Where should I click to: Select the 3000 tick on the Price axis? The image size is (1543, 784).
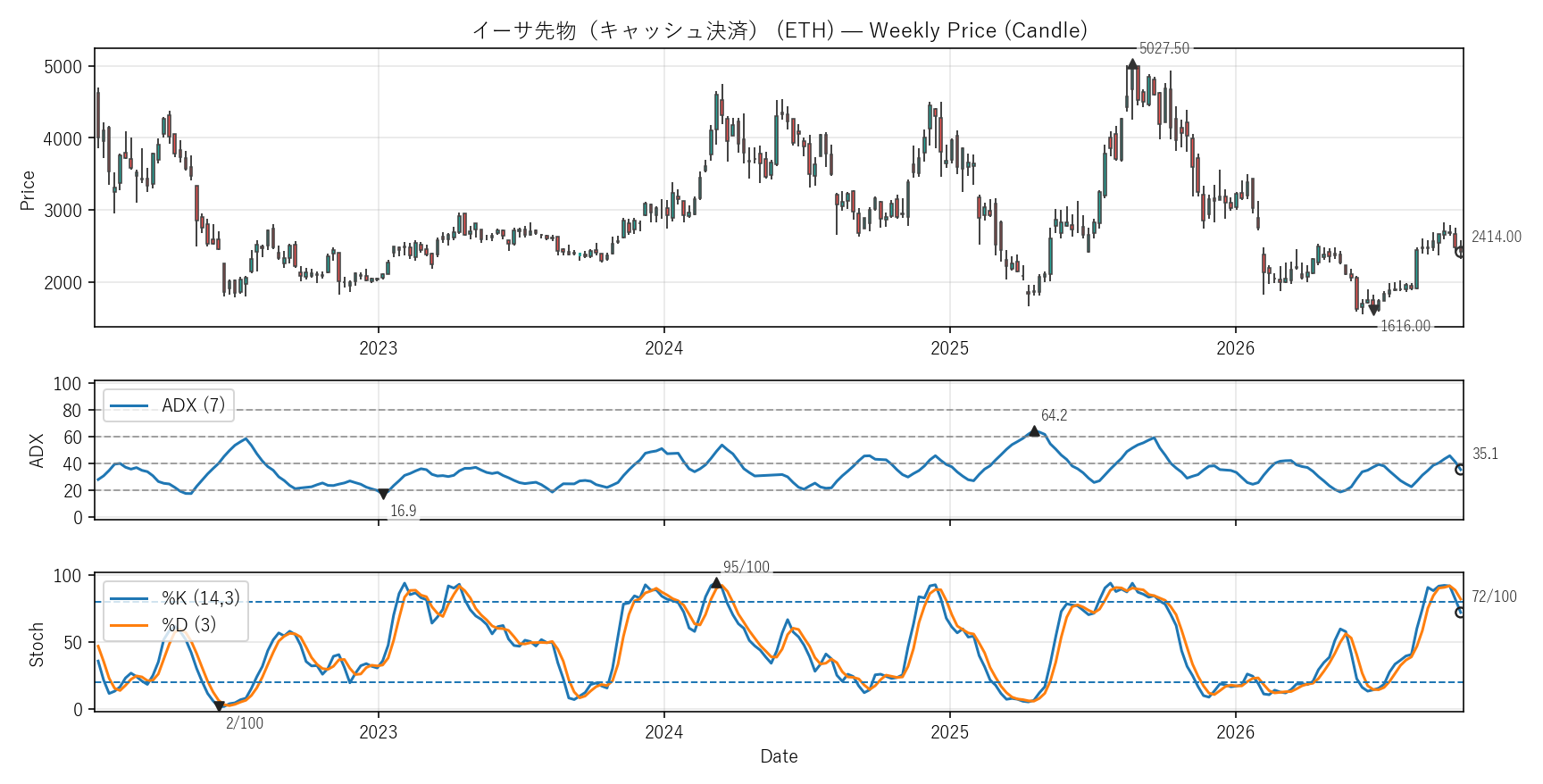tap(63, 211)
